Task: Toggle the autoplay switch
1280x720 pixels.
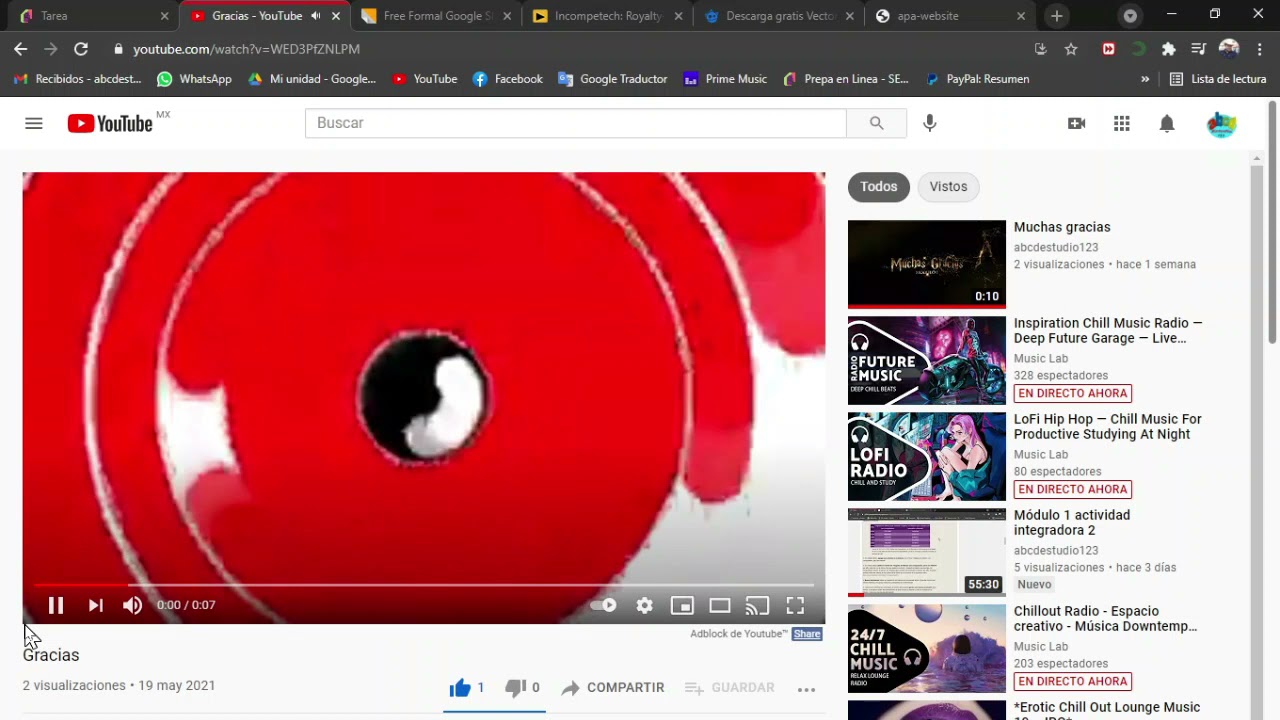Action: 603,605
